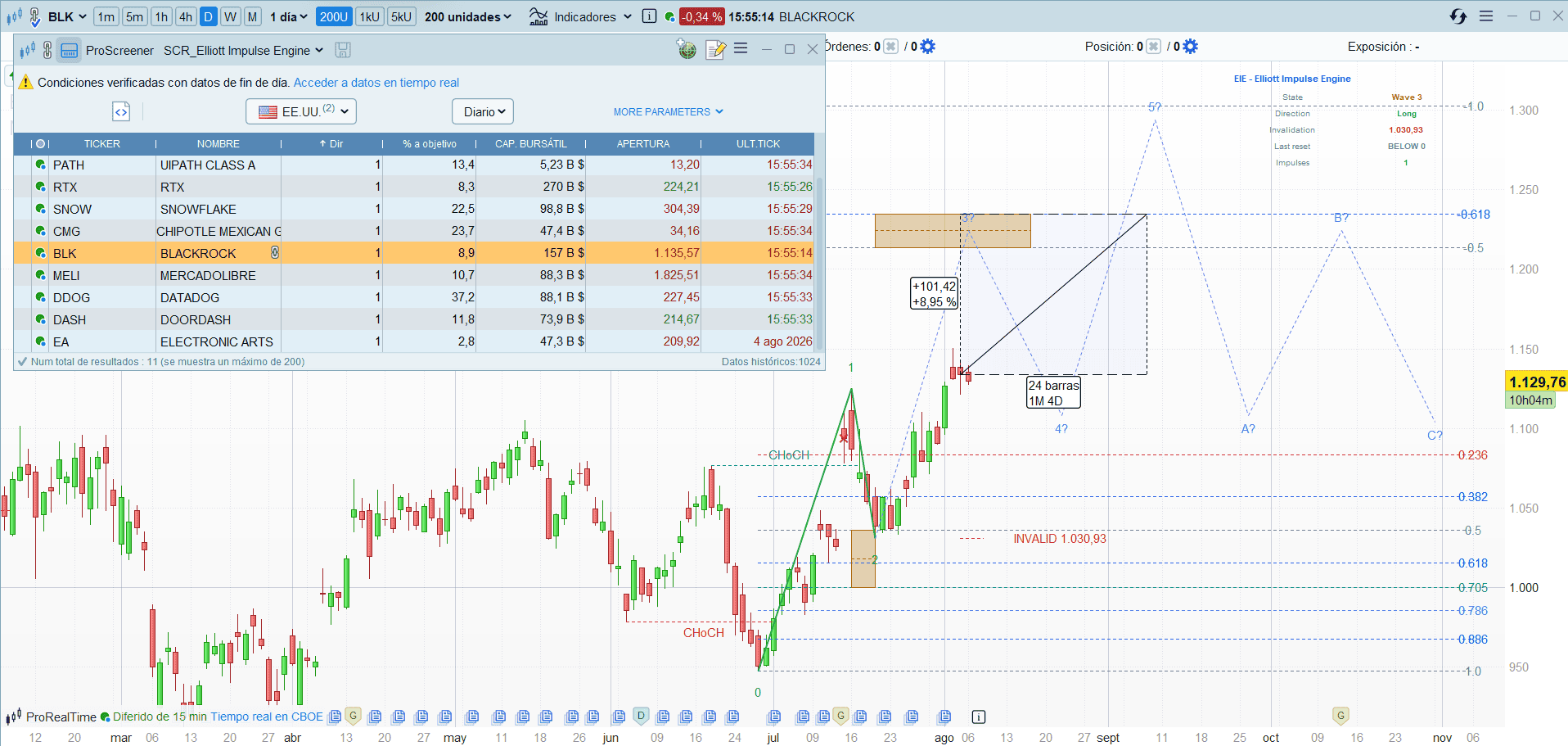Select the SNOW ticker row
Screen dimensions: 1568x746
(414, 209)
